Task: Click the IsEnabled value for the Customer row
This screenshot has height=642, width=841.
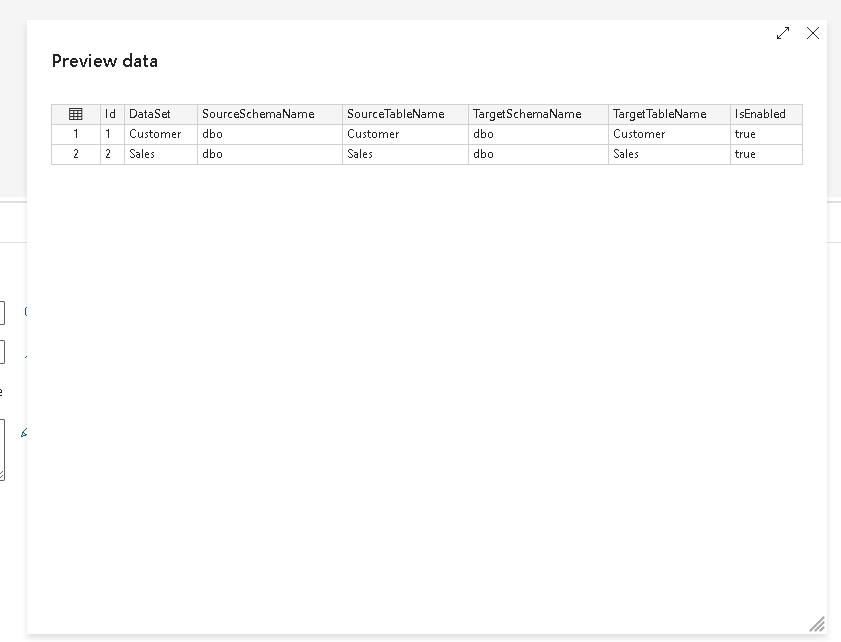Action: pyautogui.click(x=745, y=134)
